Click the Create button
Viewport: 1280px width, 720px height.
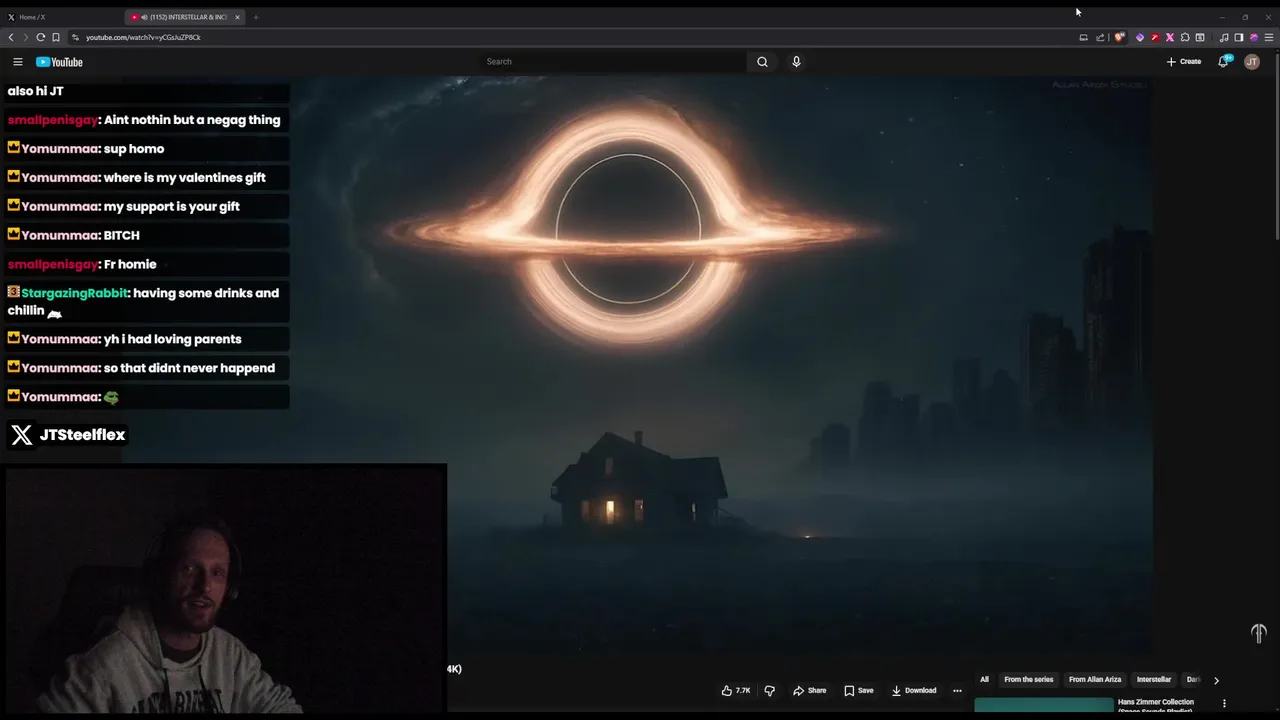(1184, 62)
